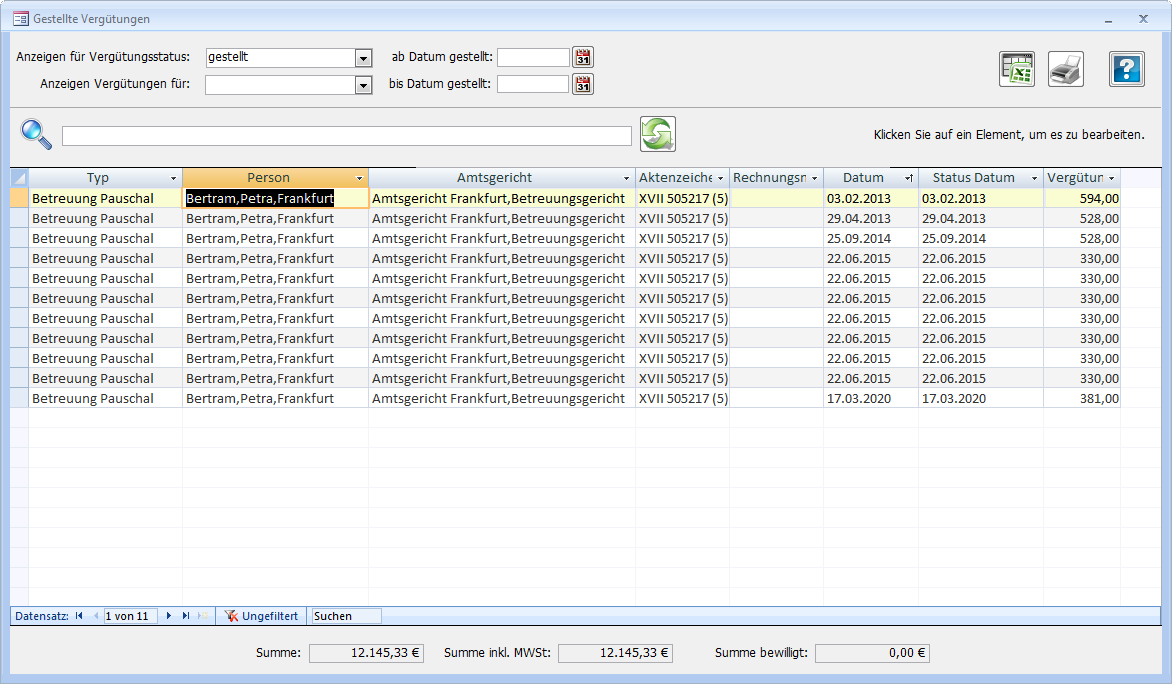This screenshot has height=684, width=1172.
Task: Select row with Datum 29.04.2013
Action: [19, 218]
